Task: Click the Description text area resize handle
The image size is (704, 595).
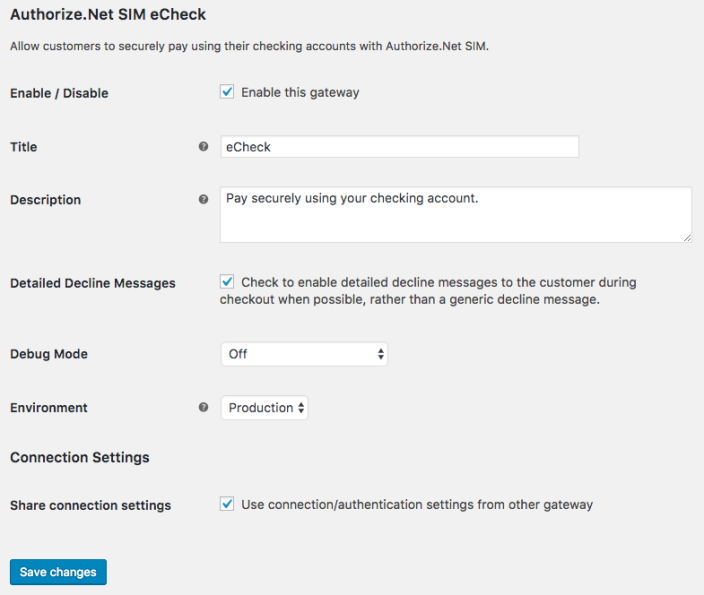Action: (686, 237)
